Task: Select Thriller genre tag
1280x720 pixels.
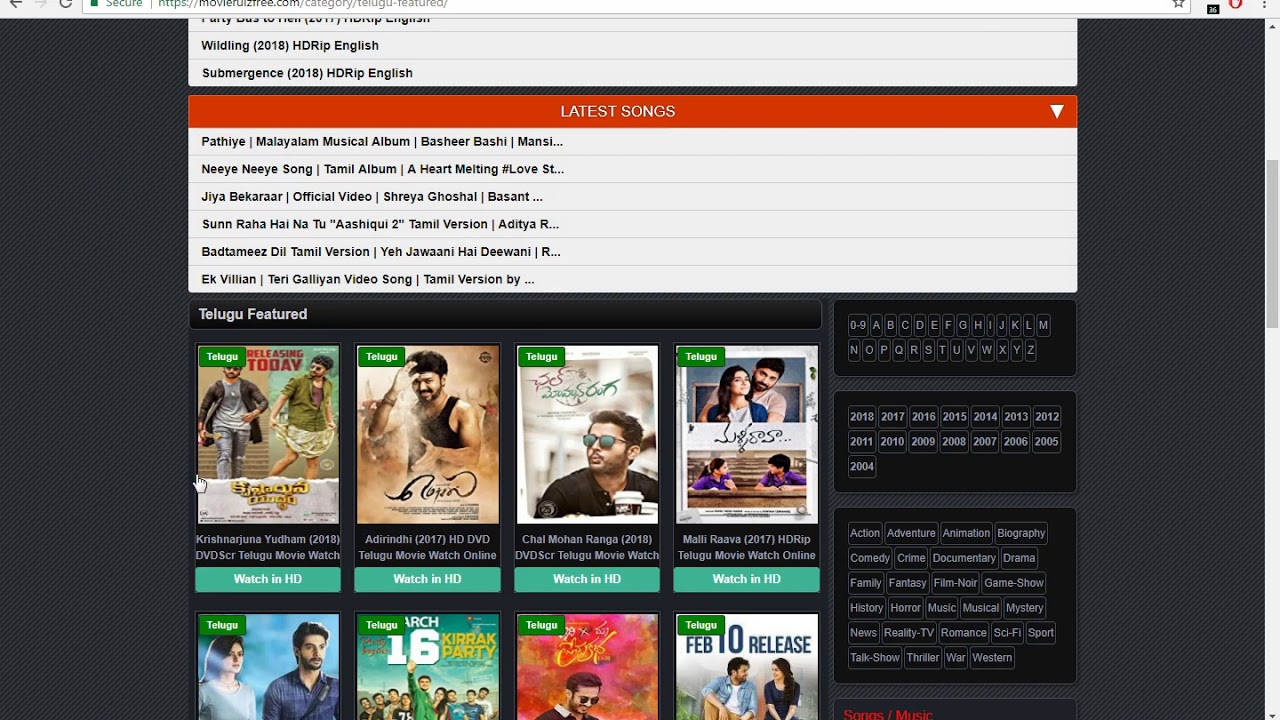Action: 922,659
